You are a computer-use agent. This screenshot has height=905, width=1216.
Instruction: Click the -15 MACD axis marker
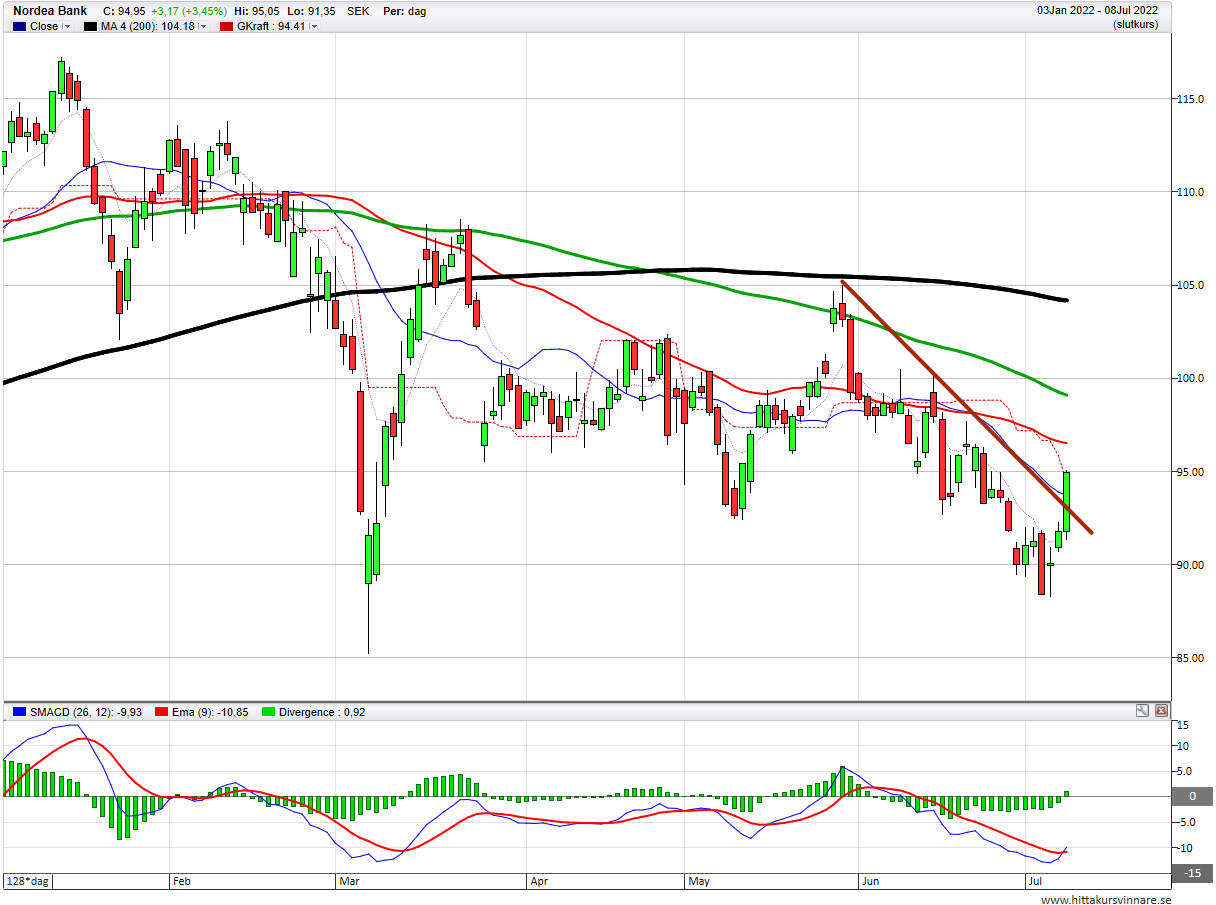pyautogui.click(x=1192, y=873)
